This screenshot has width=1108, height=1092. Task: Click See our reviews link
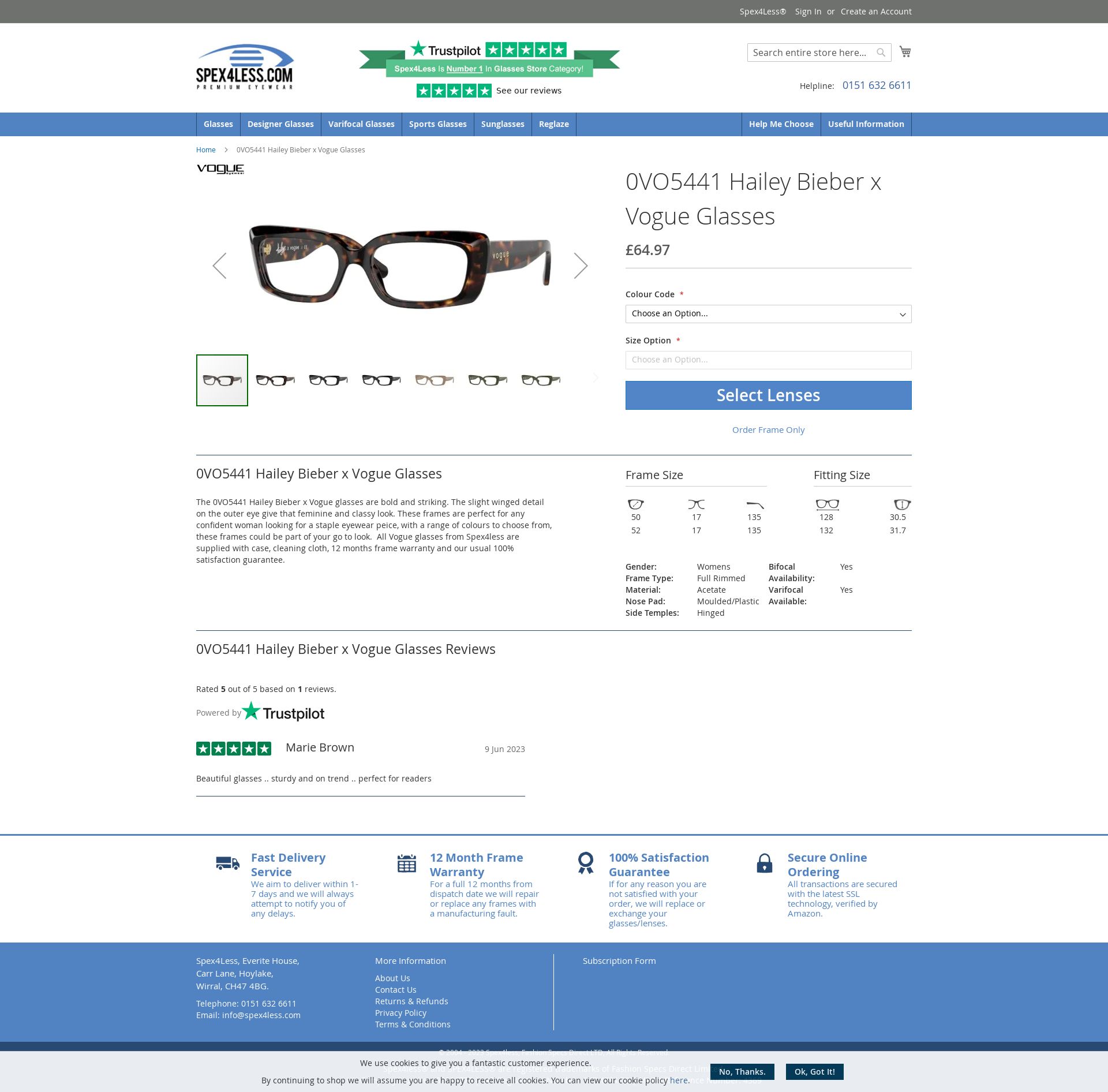pyautogui.click(x=529, y=91)
